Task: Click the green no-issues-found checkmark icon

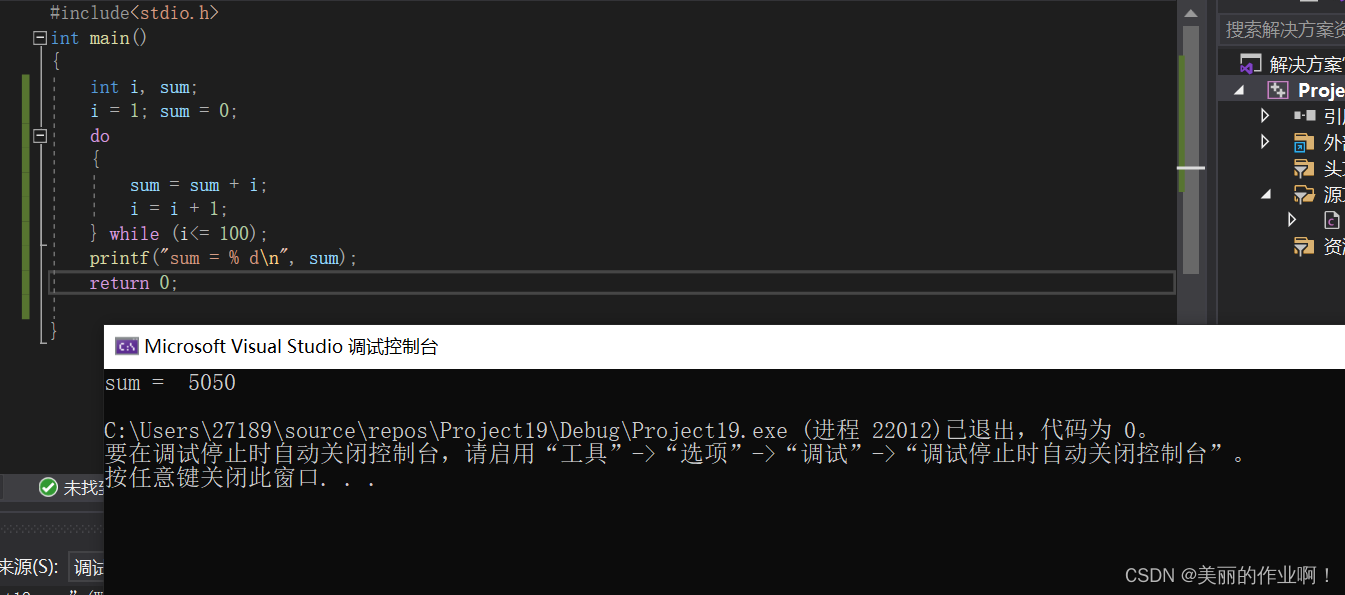Action: coord(48,487)
